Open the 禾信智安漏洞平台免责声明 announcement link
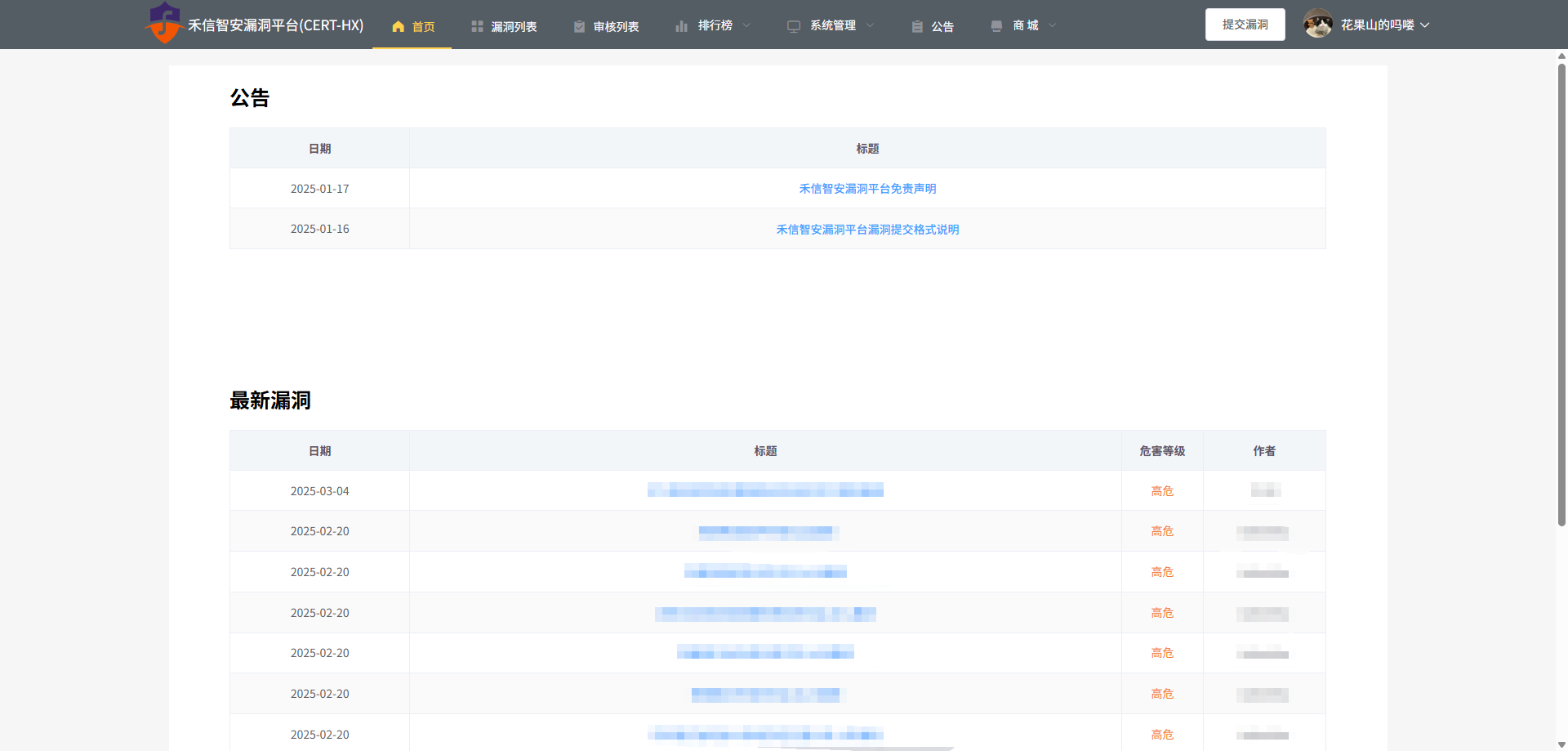Screen dimensions: 1568x751 click(867, 189)
